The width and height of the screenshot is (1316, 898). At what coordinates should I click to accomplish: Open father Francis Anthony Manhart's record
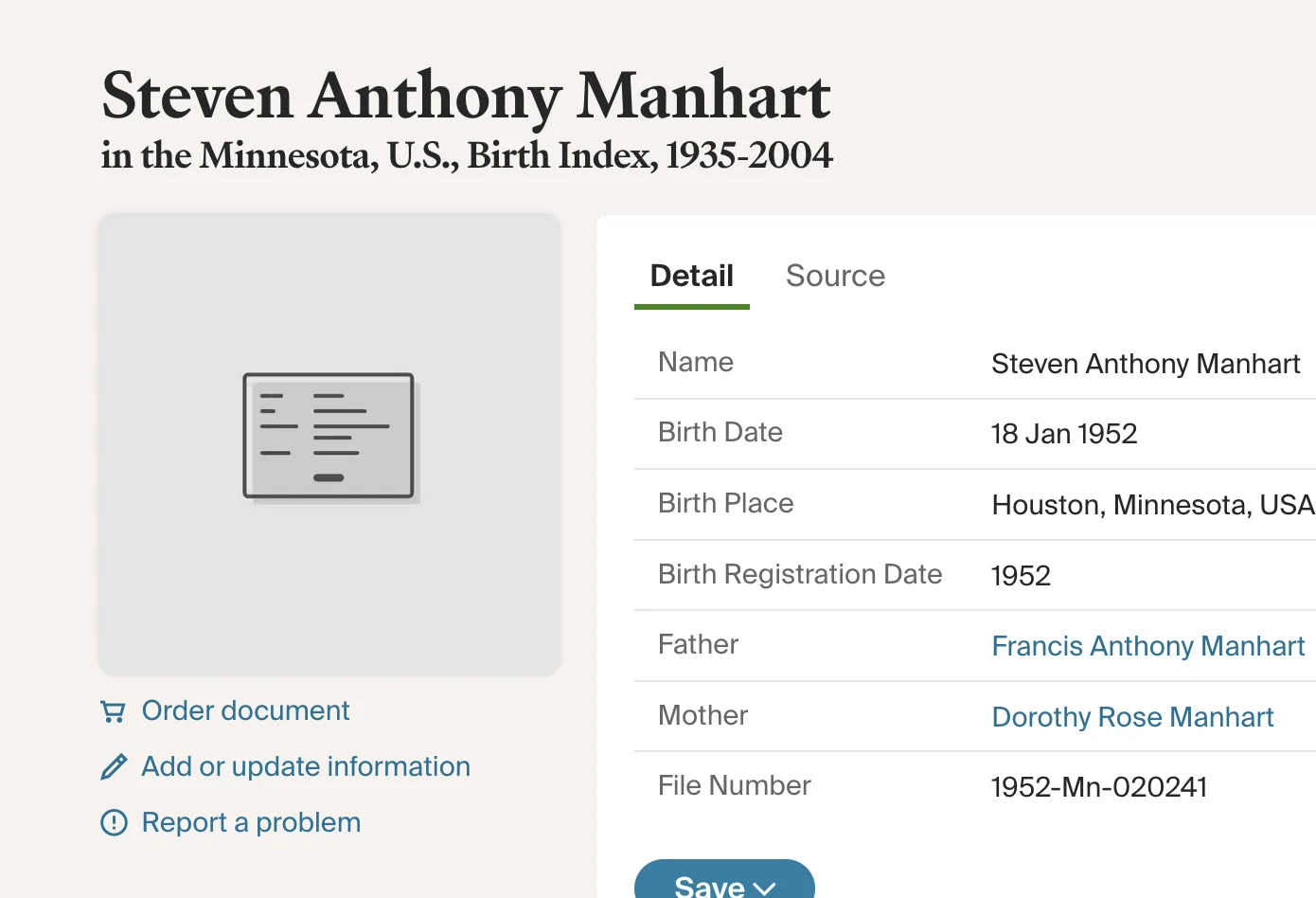pos(1147,646)
